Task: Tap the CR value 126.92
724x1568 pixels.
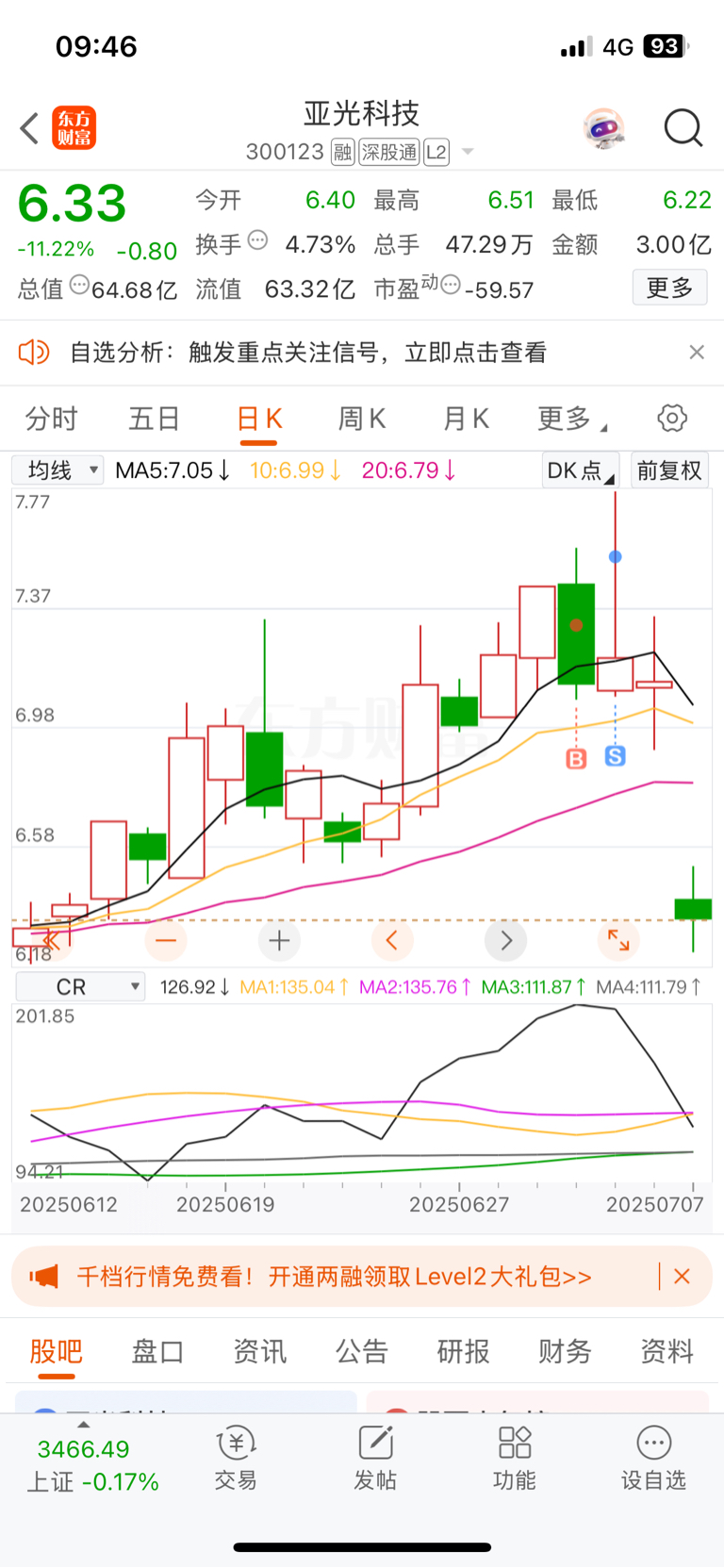Action: point(194,987)
